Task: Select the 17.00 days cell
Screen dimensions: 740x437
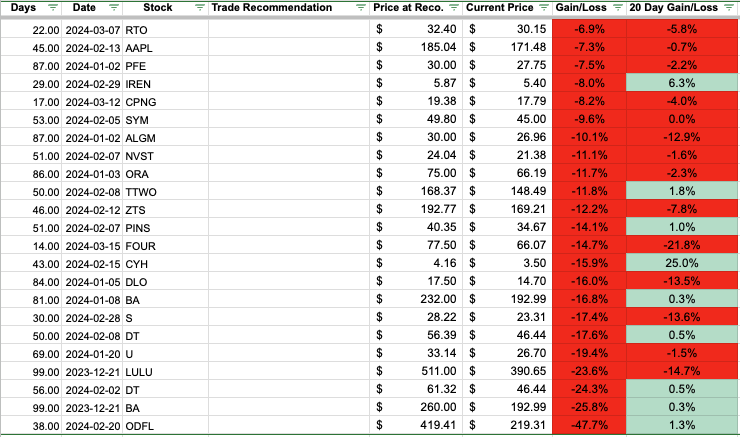Action: pyautogui.click(x=31, y=102)
